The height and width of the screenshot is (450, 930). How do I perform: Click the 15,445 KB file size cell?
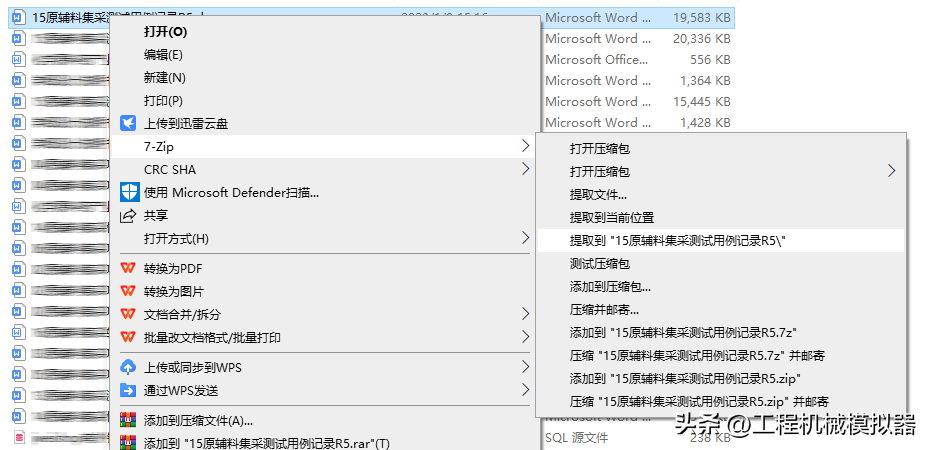701,101
